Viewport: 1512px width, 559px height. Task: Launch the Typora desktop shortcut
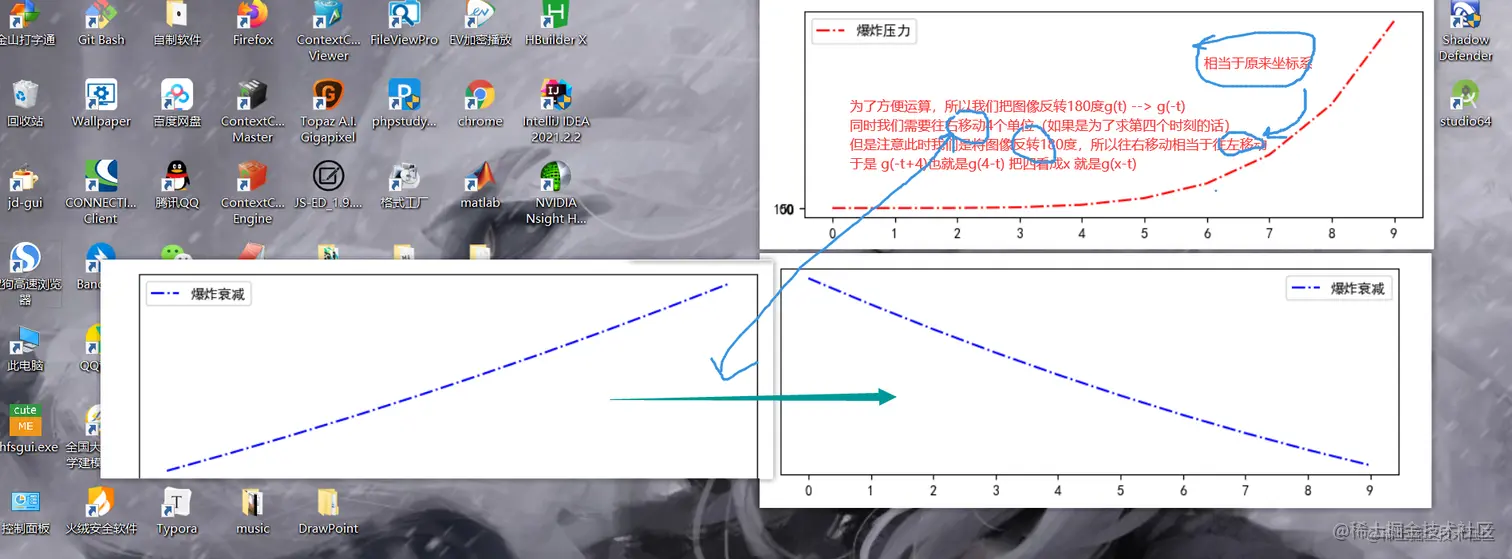click(x=177, y=509)
